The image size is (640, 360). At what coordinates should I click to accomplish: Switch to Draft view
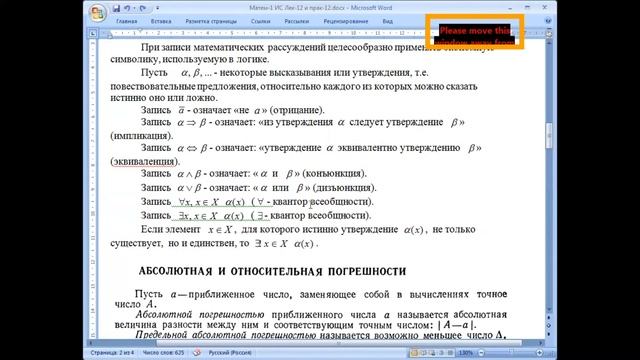tap(450, 353)
